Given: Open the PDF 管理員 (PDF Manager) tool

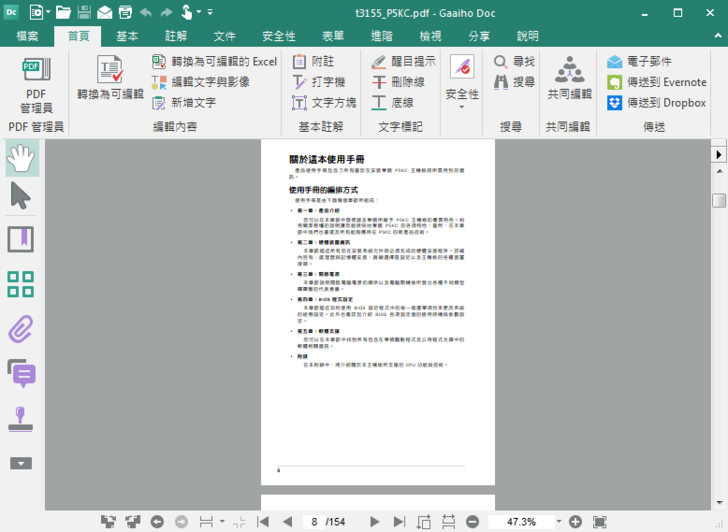Looking at the screenshot, I should click(x=36, y=84).
